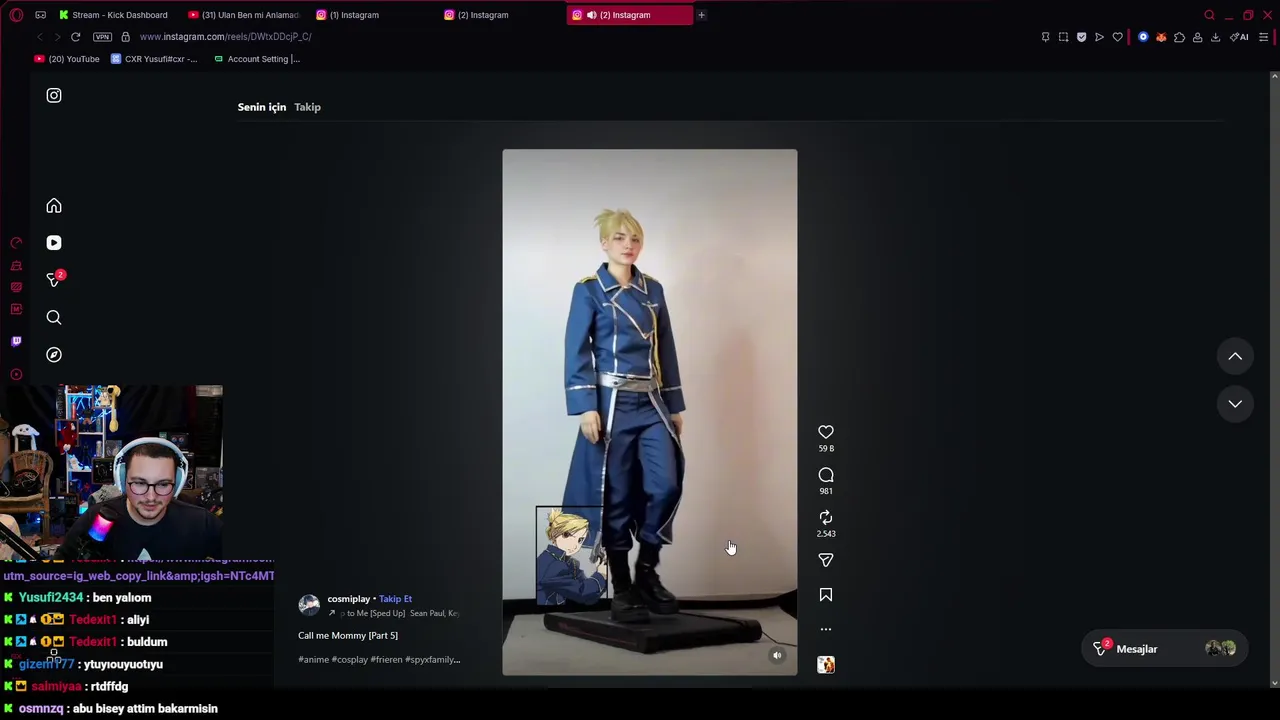Image resolution: width=1280 pixels, height=720 pixels.
Task: Open the Opera GX Corner gamepad icon
Action: [40, 15]
